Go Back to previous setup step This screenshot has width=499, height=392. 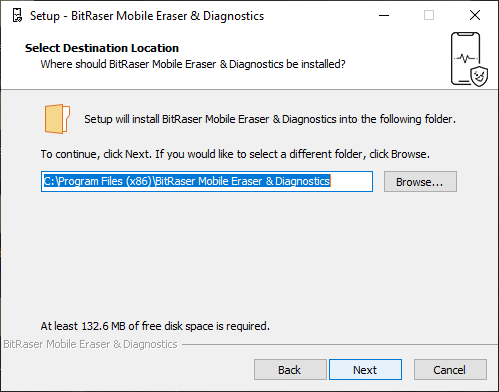click(x=290, y=369)
